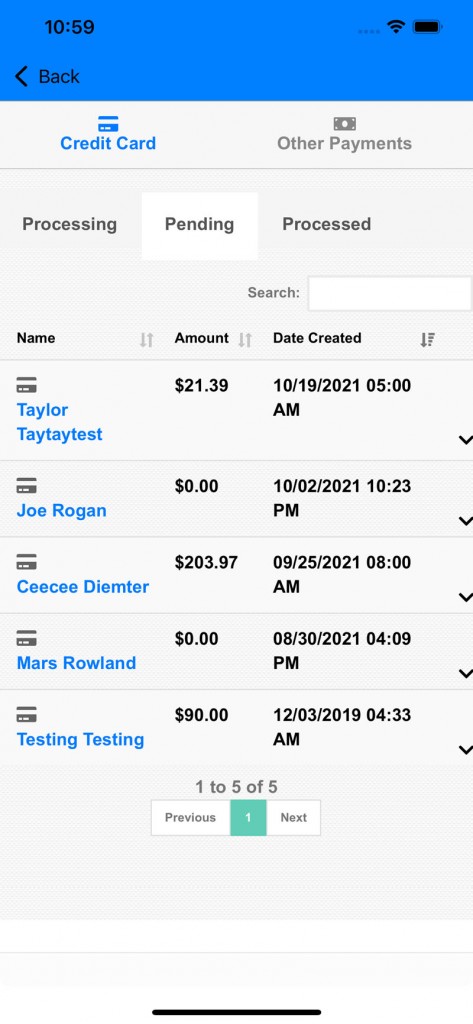Click the Next pagination button
Image resolution: width=473 pixels, height=1024 pixels.
coord(293,818)
